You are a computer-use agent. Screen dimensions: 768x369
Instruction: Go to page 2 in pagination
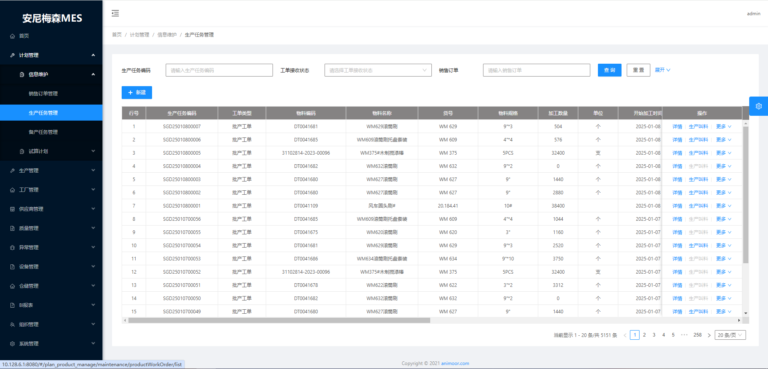coord(644,335)
